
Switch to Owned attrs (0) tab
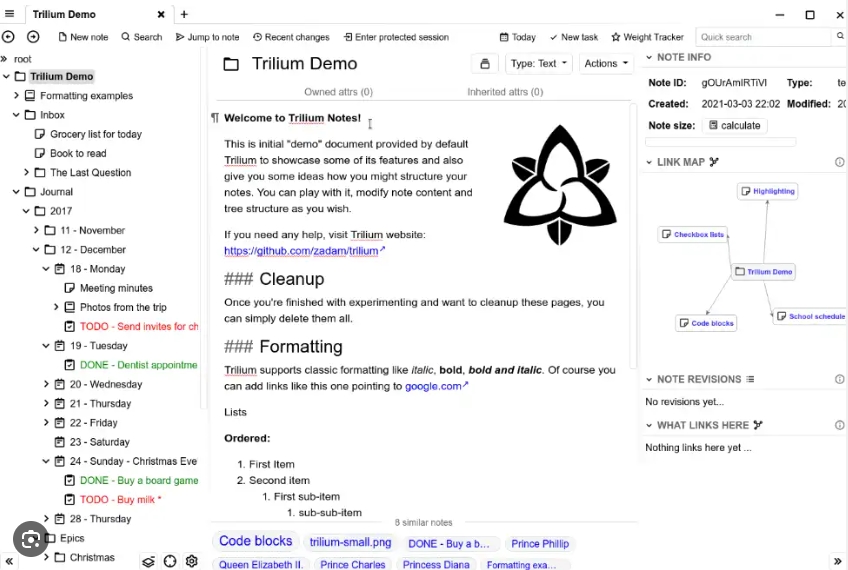tap(339, 92)
